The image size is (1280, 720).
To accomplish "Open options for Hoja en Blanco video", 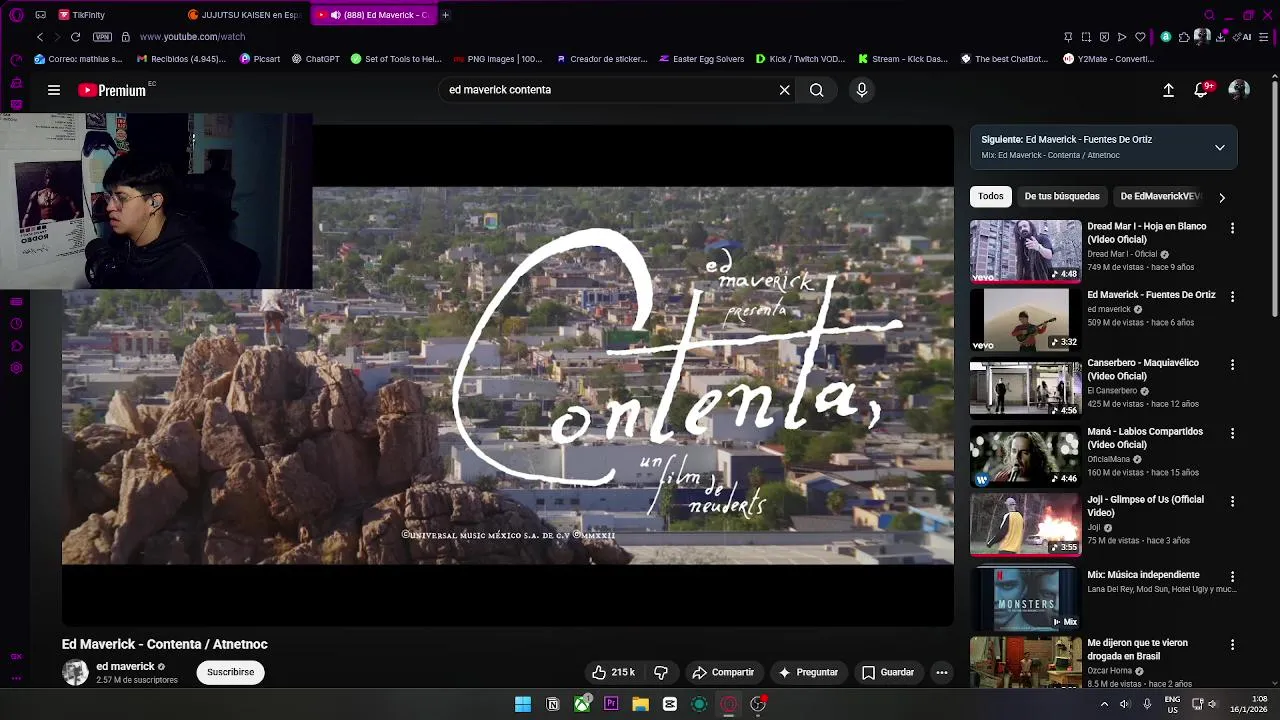I will 1232,229.
